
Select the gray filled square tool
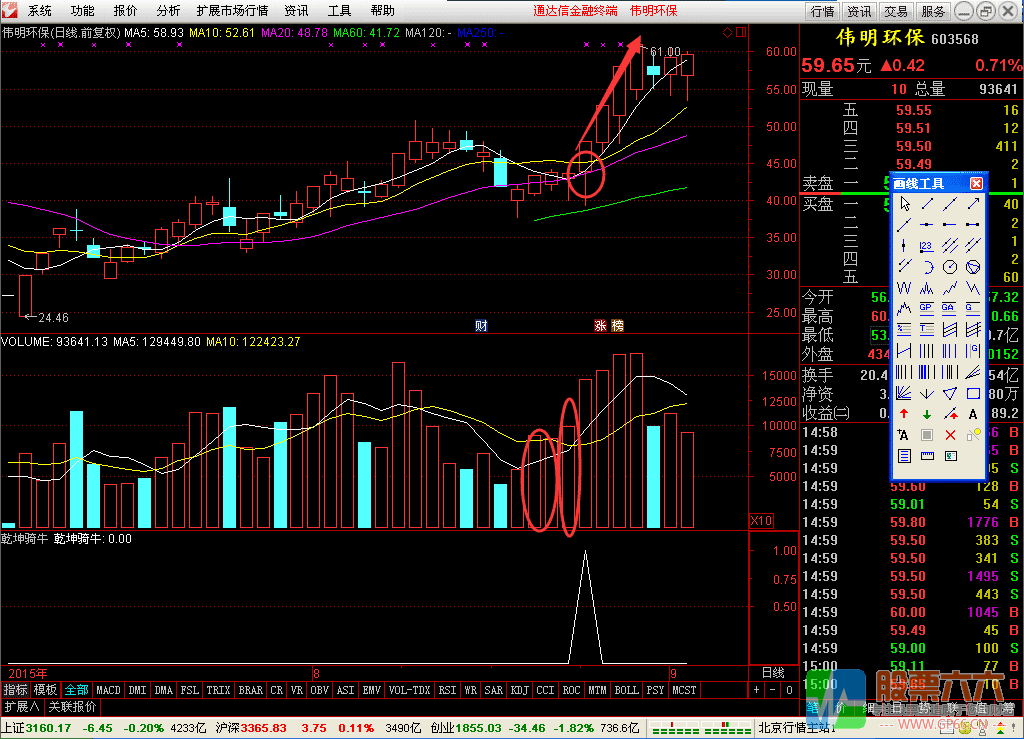pos(927,435)
